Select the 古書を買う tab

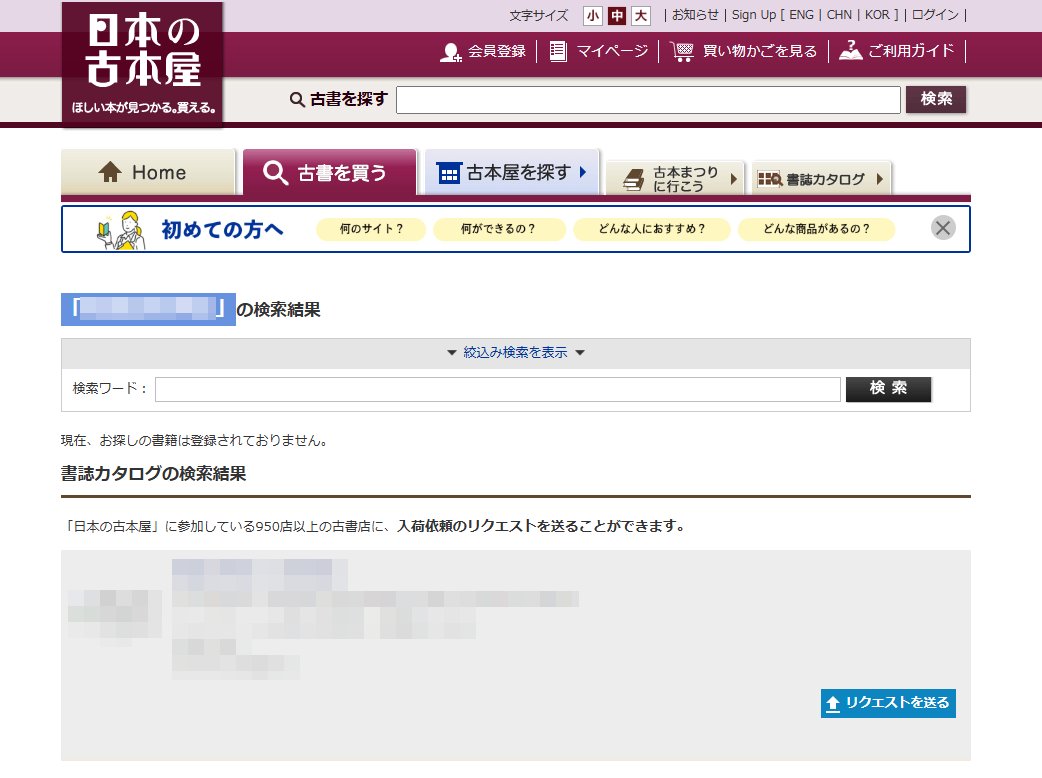point(329,172)
